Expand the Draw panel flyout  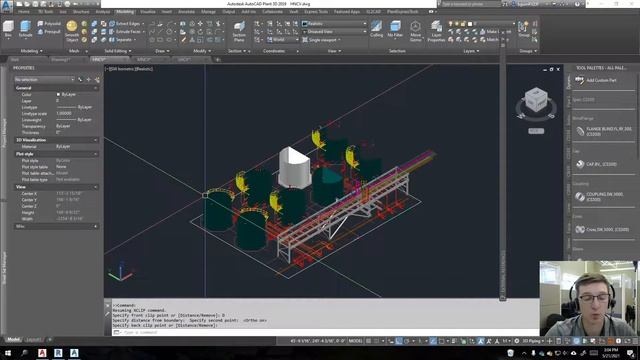[162, 51]
